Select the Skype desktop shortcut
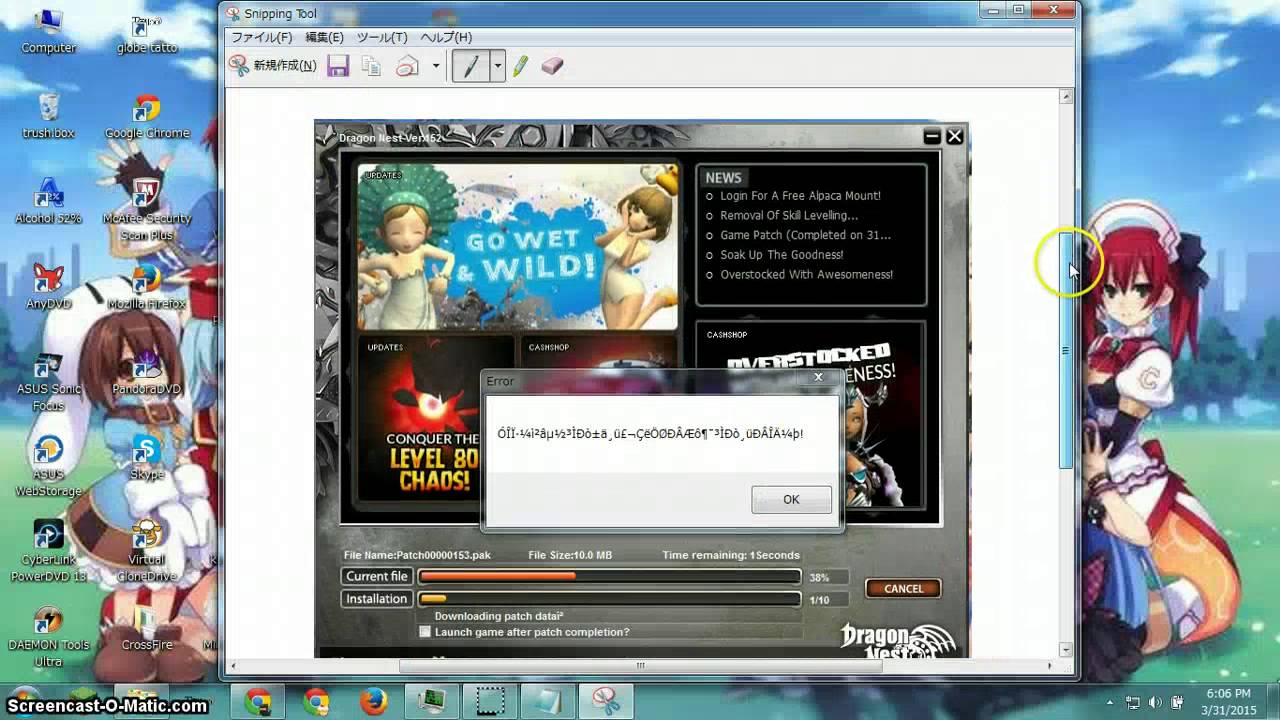The width and height of the screenshot is (1280, 720). (x=147, y=458)
